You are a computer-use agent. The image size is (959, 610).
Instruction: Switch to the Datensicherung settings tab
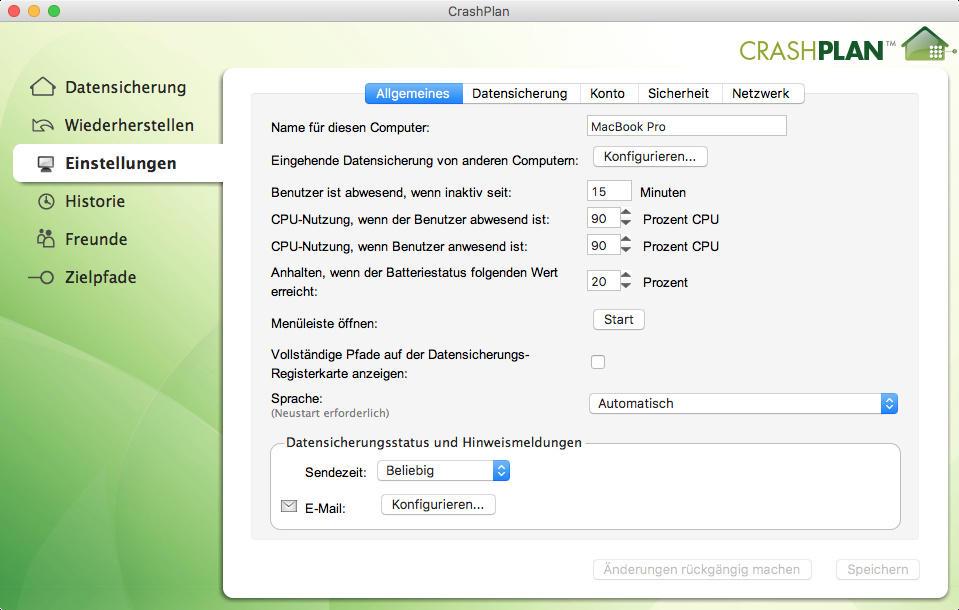[x=520, y=94]
